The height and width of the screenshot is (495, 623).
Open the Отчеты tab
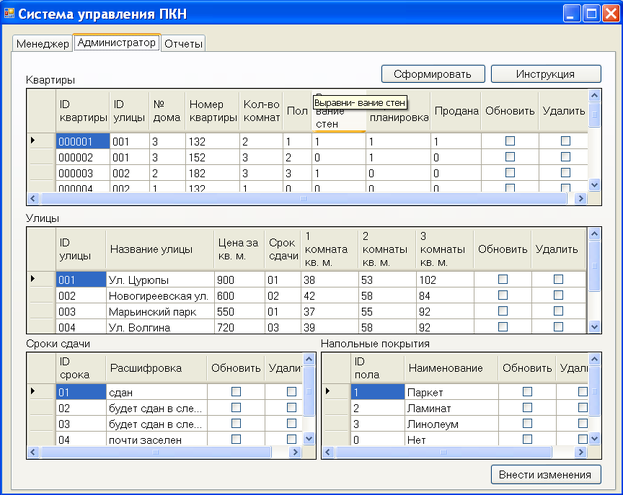184,44
